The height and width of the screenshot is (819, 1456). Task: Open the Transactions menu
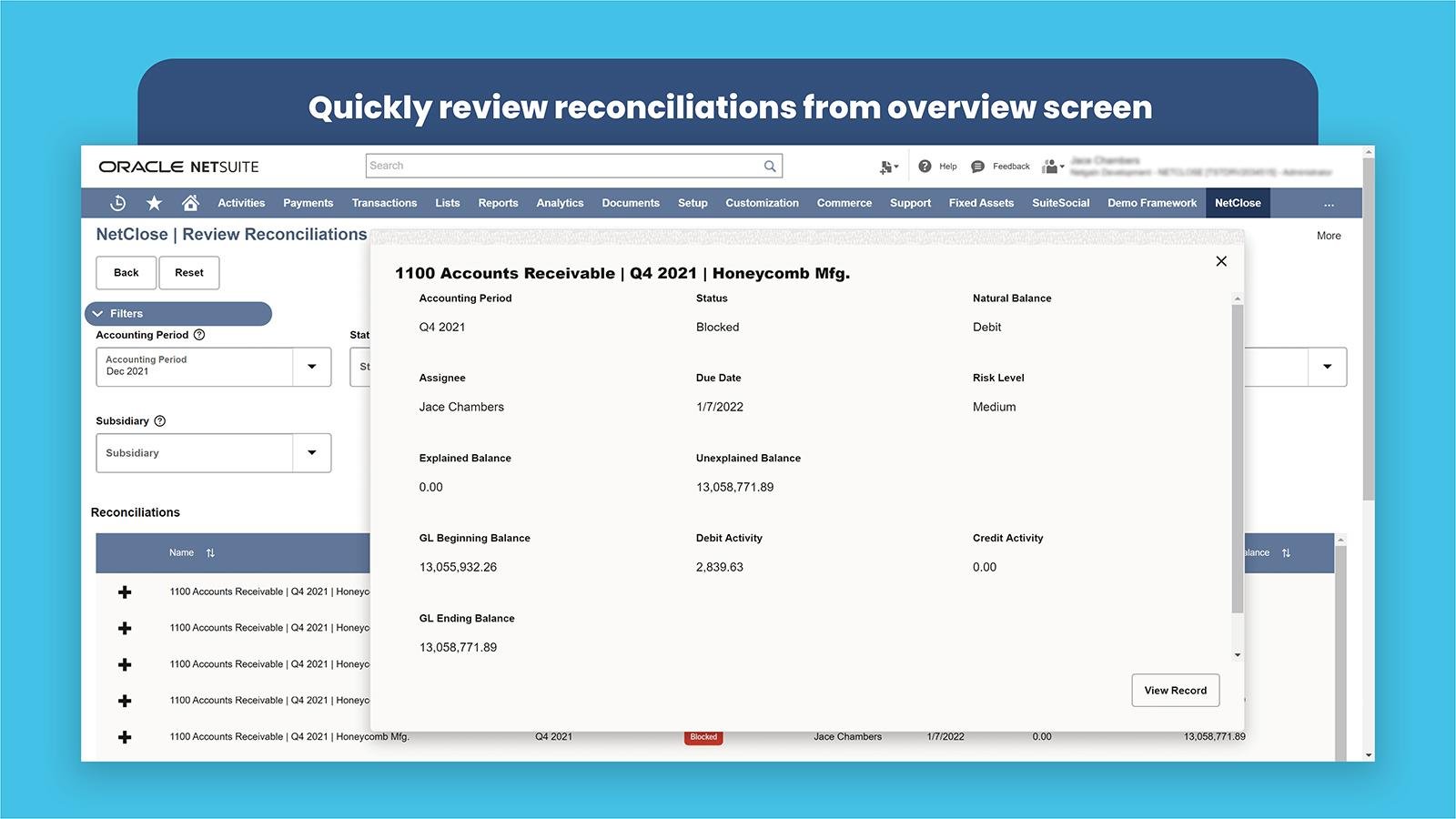click(384, 203)
